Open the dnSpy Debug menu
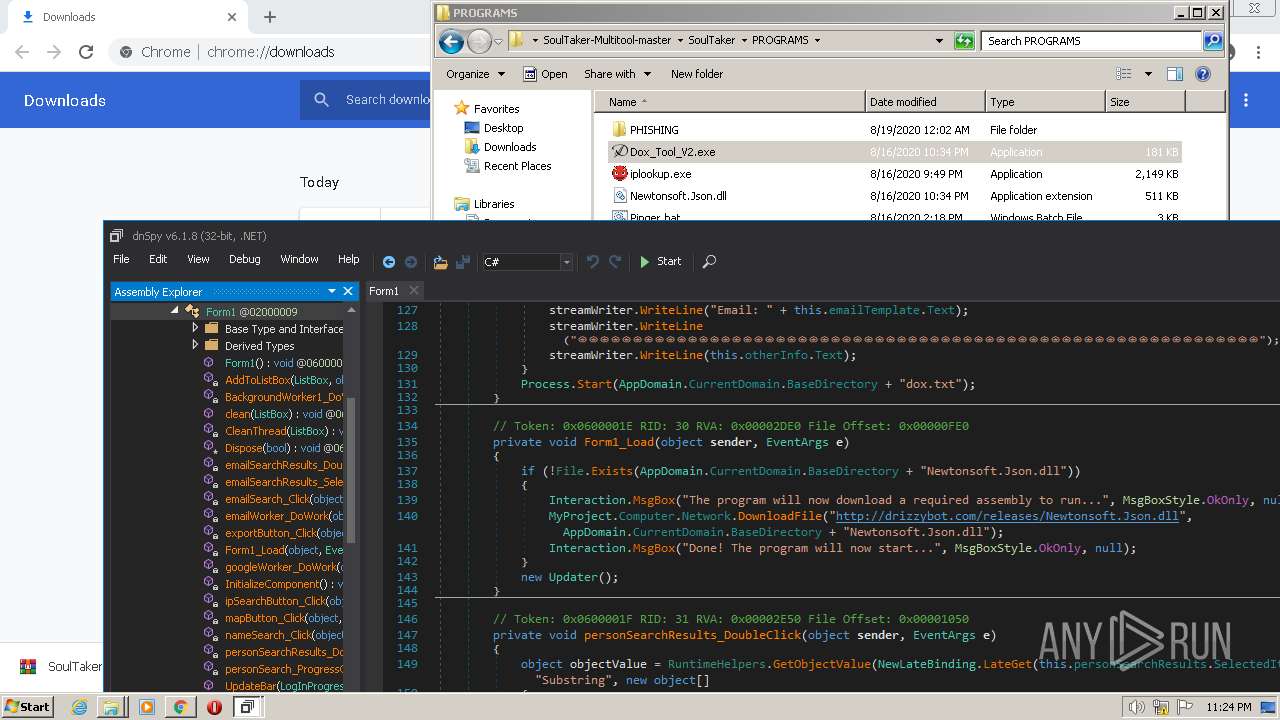This screenshot has height=720, width=1280. point(244,259)
